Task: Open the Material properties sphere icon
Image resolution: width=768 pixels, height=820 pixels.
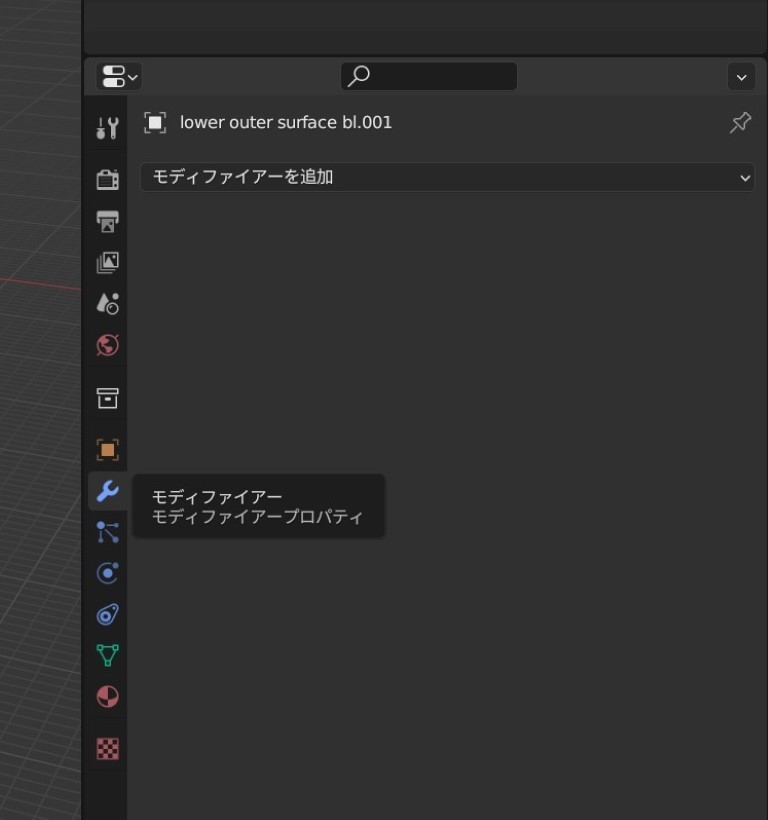Action: click(x=107, y=696)
